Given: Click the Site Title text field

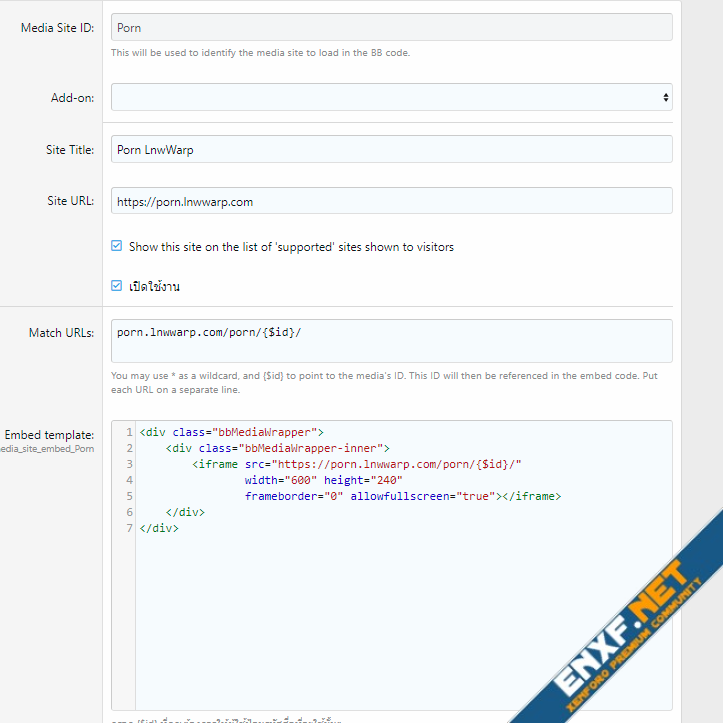Looking at the screenshot, I should click(391, 150).
